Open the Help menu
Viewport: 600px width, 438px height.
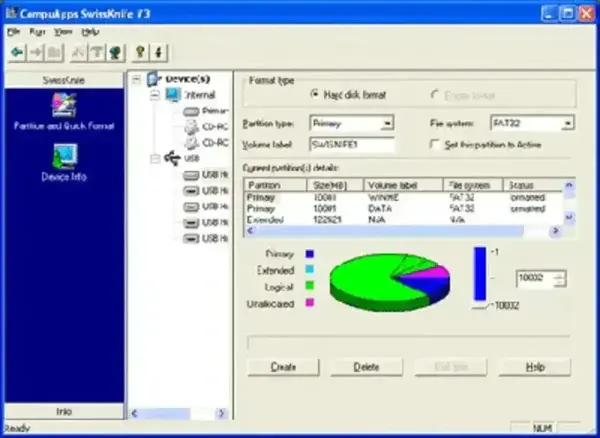click(x=91, y=32)
